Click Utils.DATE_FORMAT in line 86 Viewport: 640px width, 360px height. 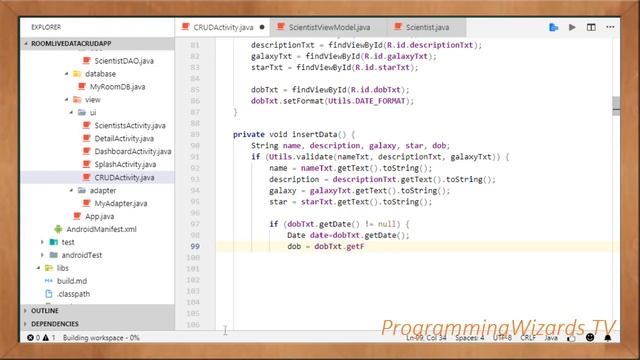(366, 101)
